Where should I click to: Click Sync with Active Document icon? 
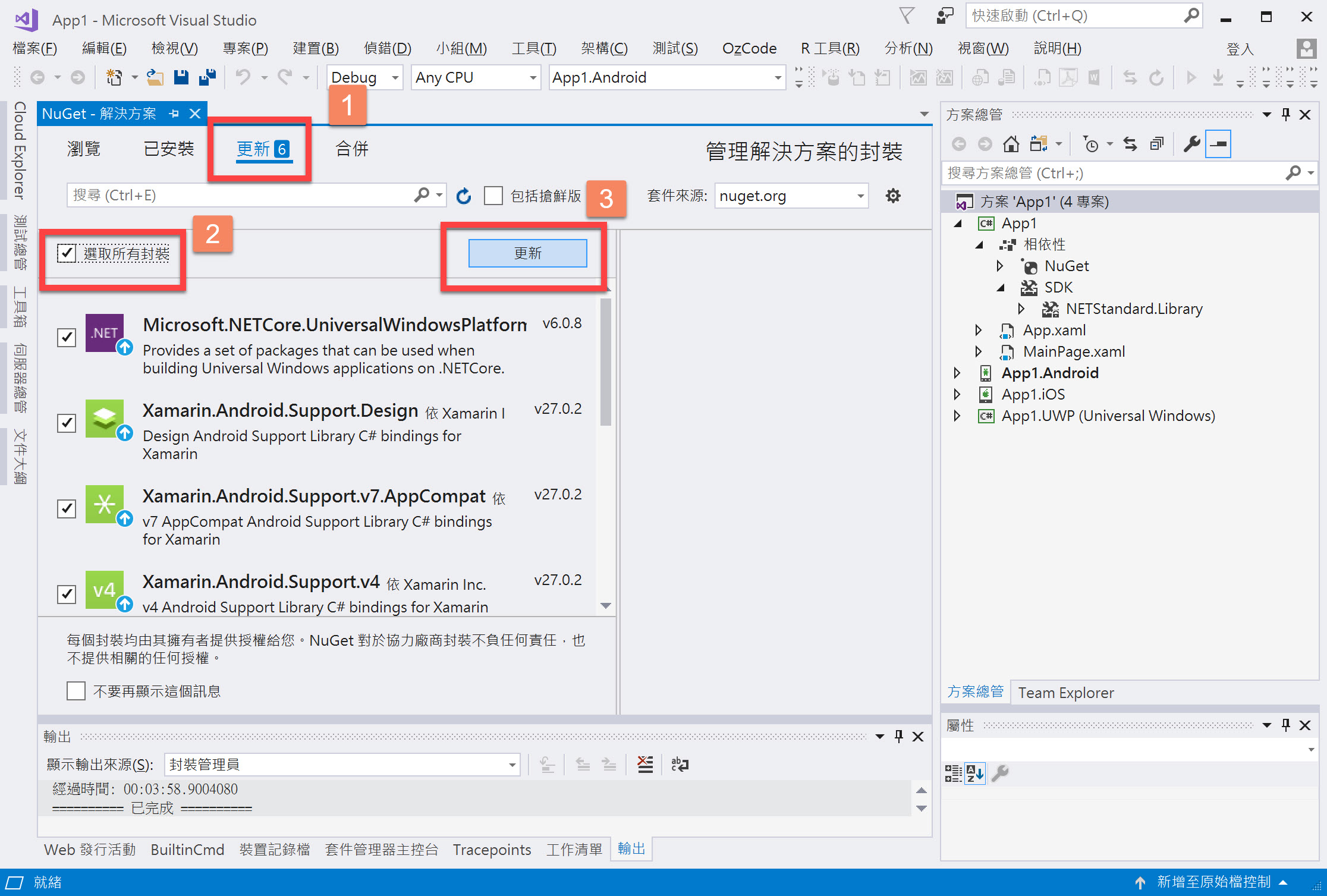pos(1130,144)
